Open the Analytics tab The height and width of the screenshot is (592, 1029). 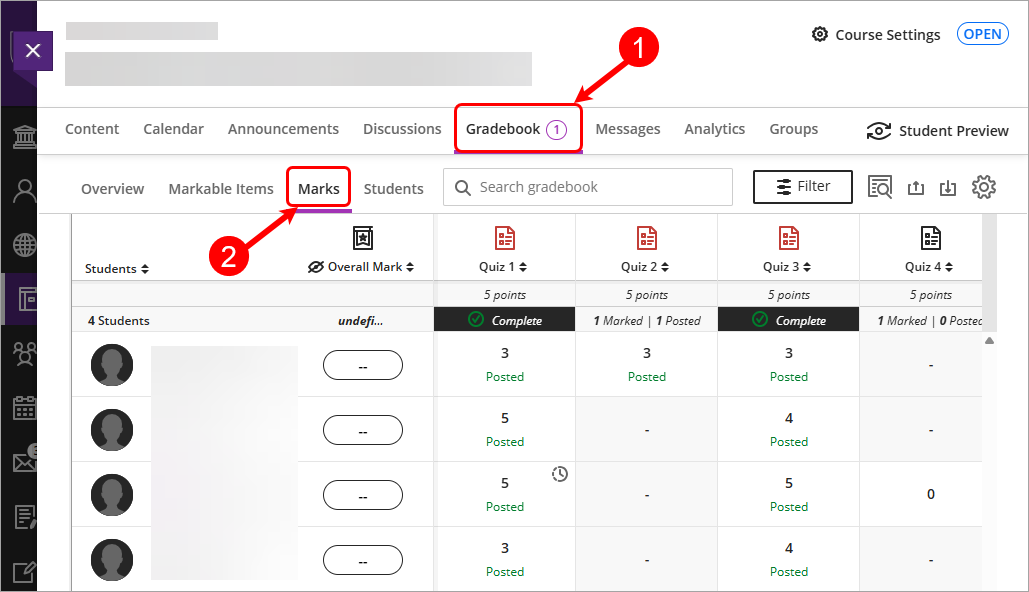tap(715, 129)
